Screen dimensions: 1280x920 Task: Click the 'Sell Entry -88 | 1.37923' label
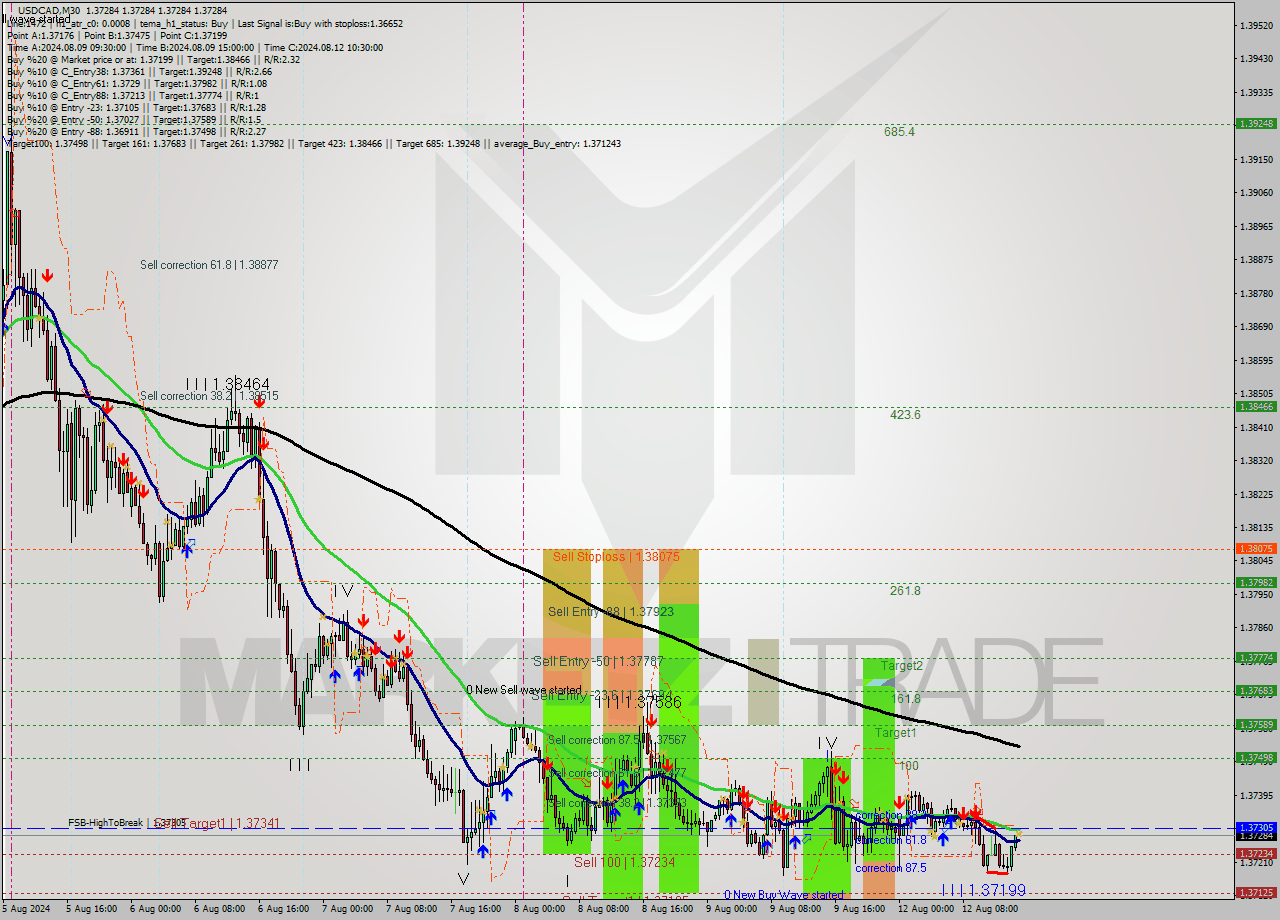(612, 611)
